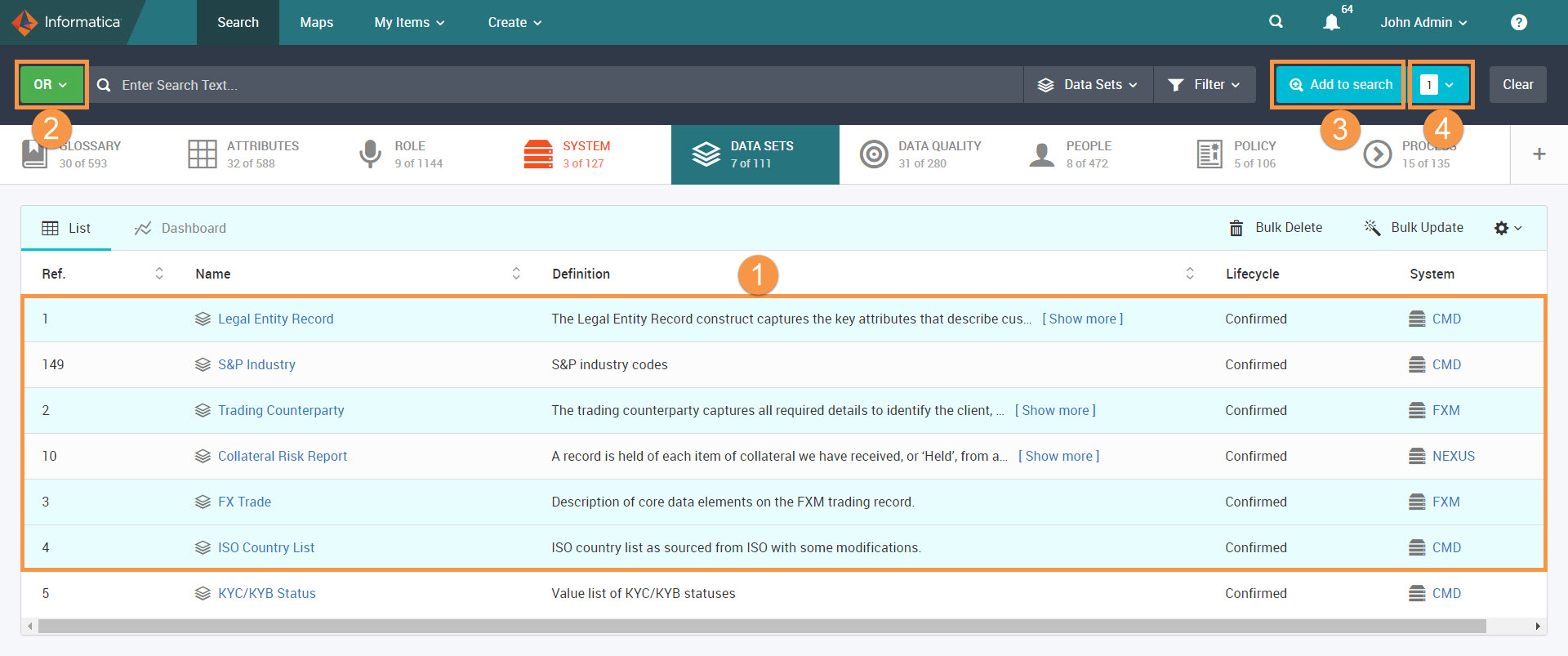Click the Ref. value 149
This screenshot has width=1568, height=656.
click(53, 365)
